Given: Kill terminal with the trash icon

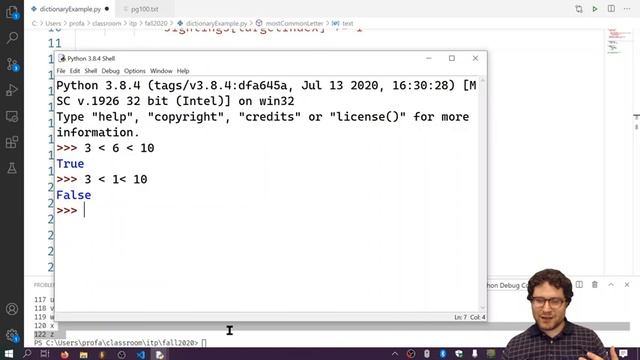Looking at the screenshot, I should (595, 284).
